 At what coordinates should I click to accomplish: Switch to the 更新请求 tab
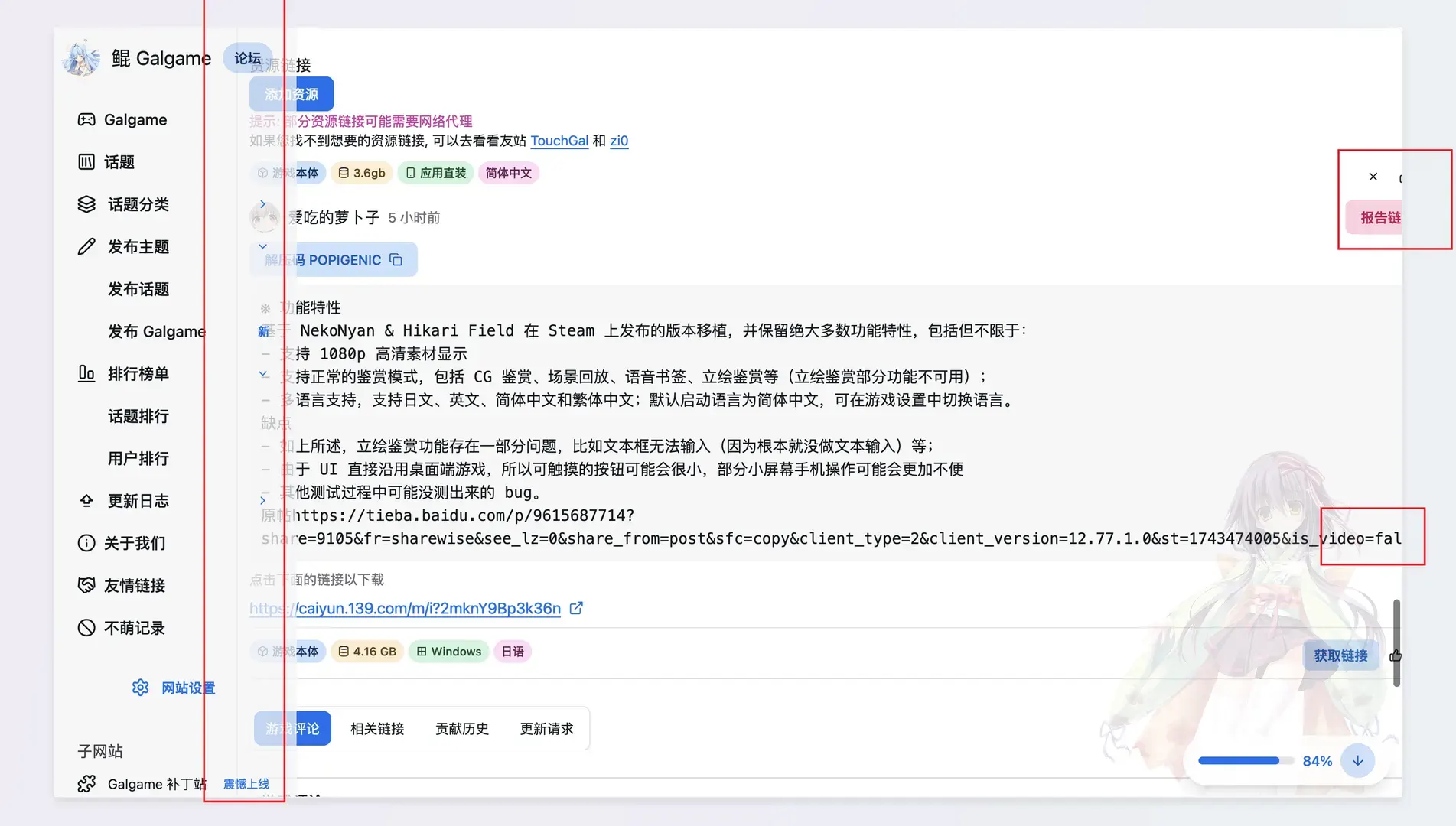click(546, 728)
